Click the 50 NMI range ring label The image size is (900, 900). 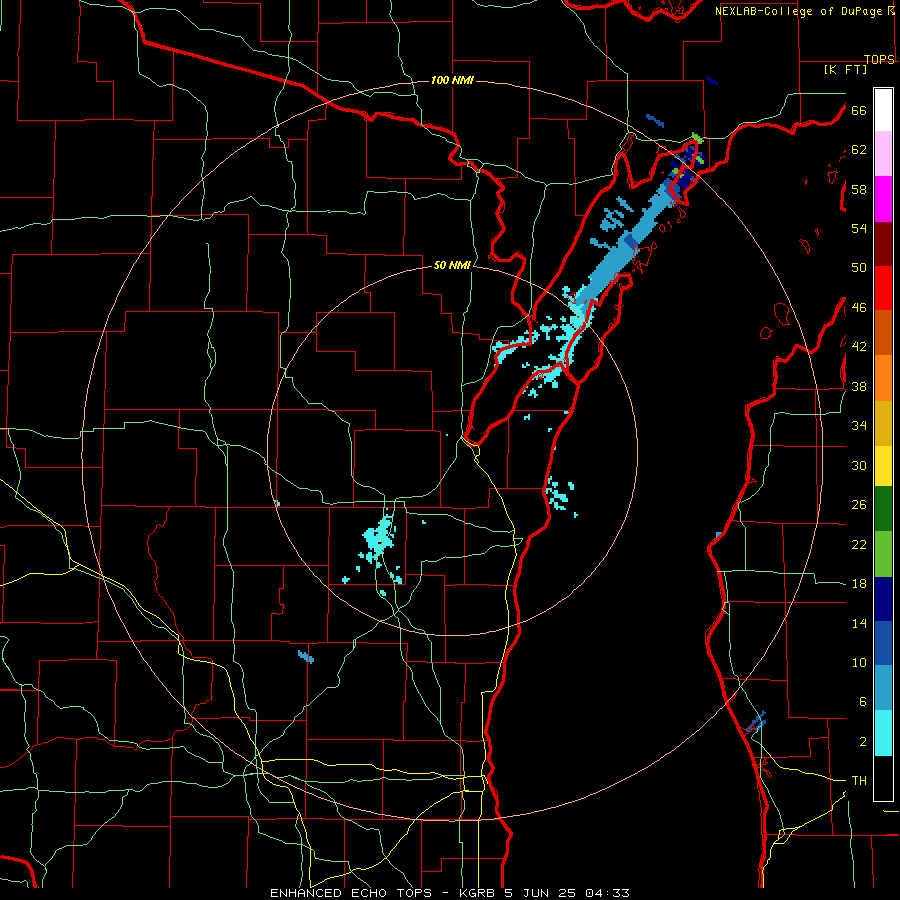[452, 265]
